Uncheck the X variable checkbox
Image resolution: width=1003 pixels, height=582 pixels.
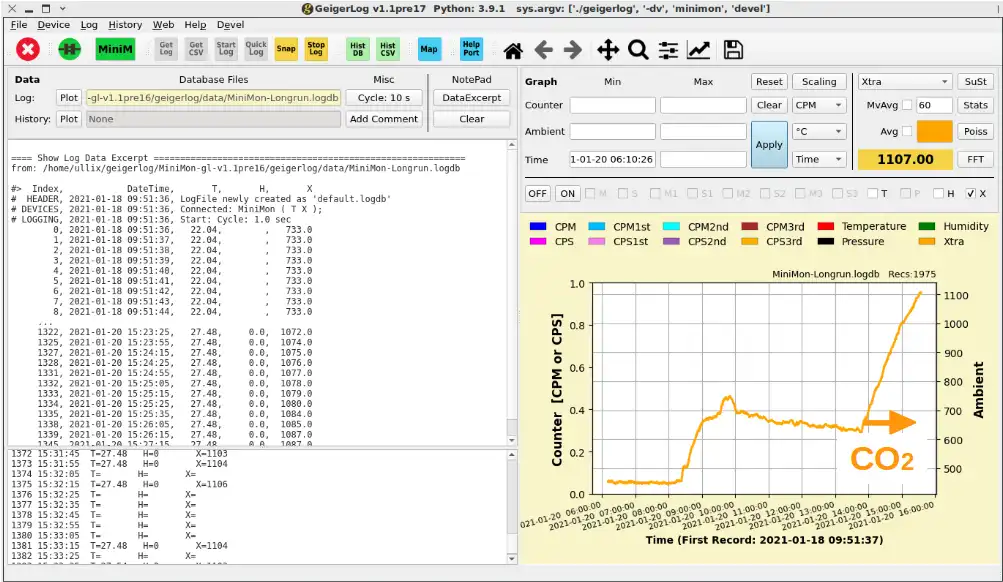970,193
